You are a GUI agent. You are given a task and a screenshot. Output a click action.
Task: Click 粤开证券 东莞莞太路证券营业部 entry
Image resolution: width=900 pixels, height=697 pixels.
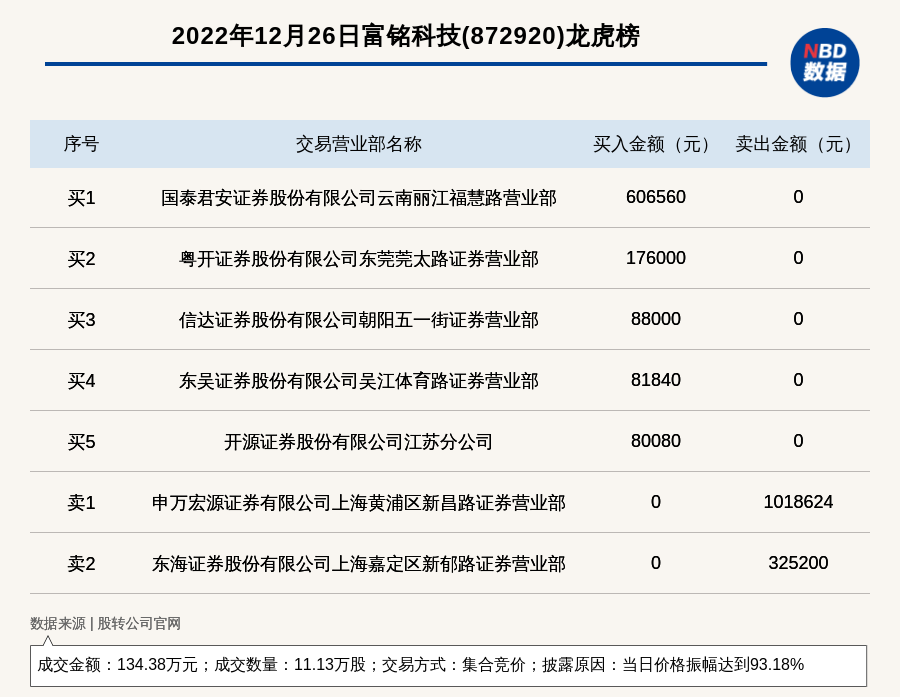pyautogui.click(x=358, y=259)
